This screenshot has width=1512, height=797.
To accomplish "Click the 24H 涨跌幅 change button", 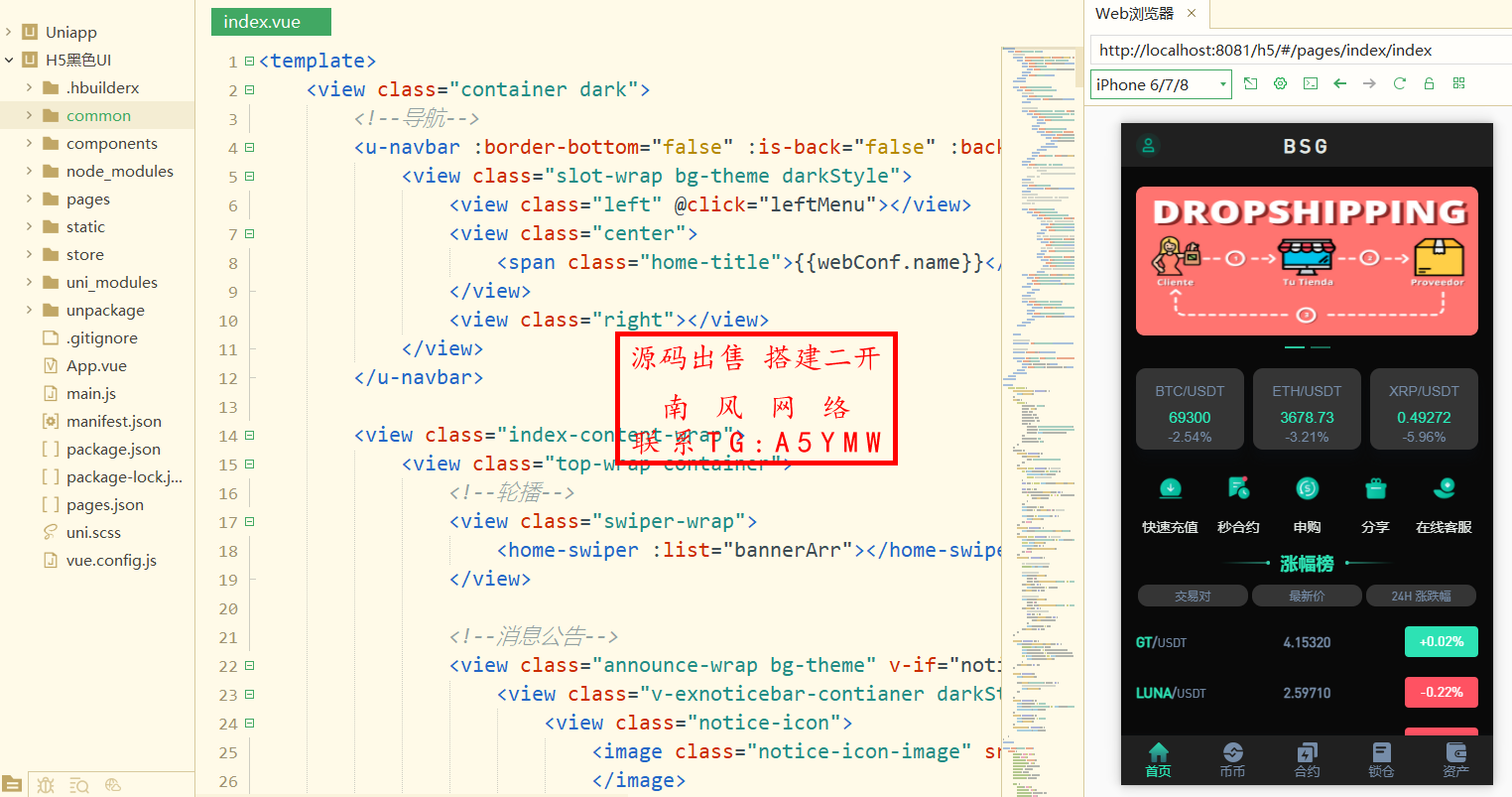I will pos(1421,596).
